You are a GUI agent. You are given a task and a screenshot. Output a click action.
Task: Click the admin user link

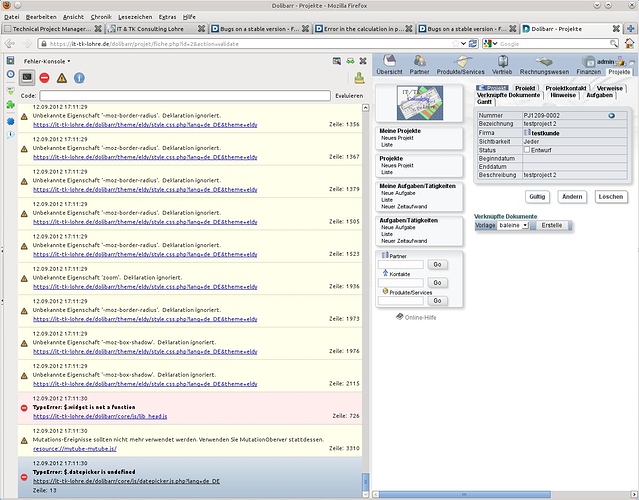point(605,62)
